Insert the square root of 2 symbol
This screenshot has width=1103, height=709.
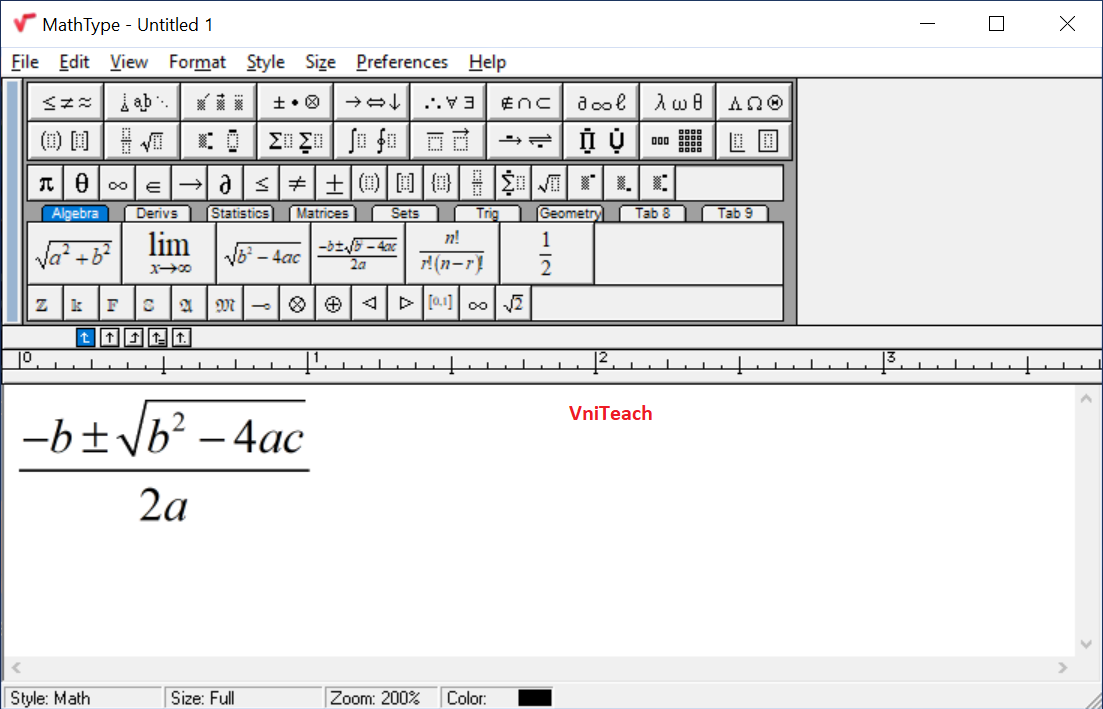click(513, 302)
